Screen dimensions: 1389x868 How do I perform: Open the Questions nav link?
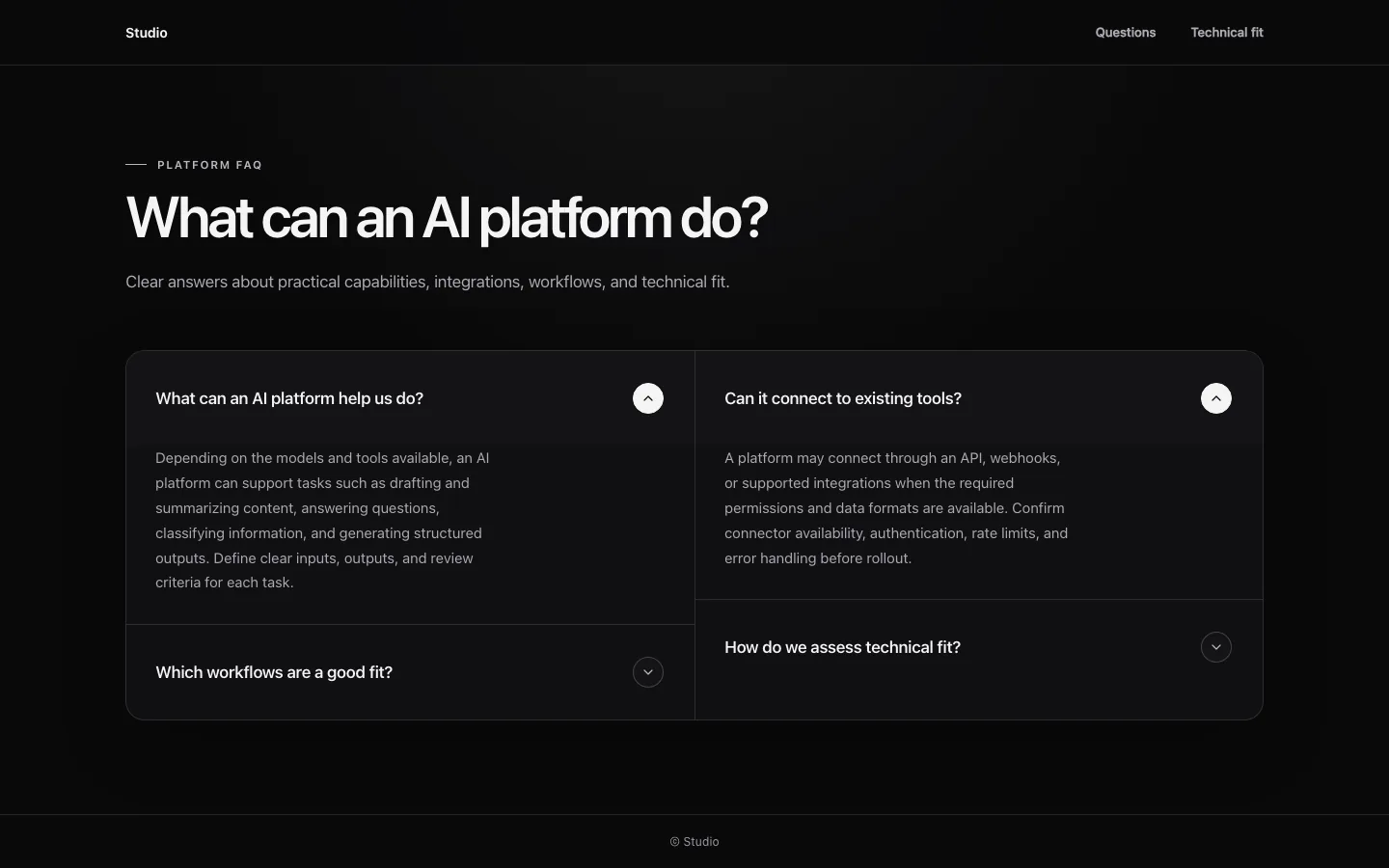pos(1126,33)
